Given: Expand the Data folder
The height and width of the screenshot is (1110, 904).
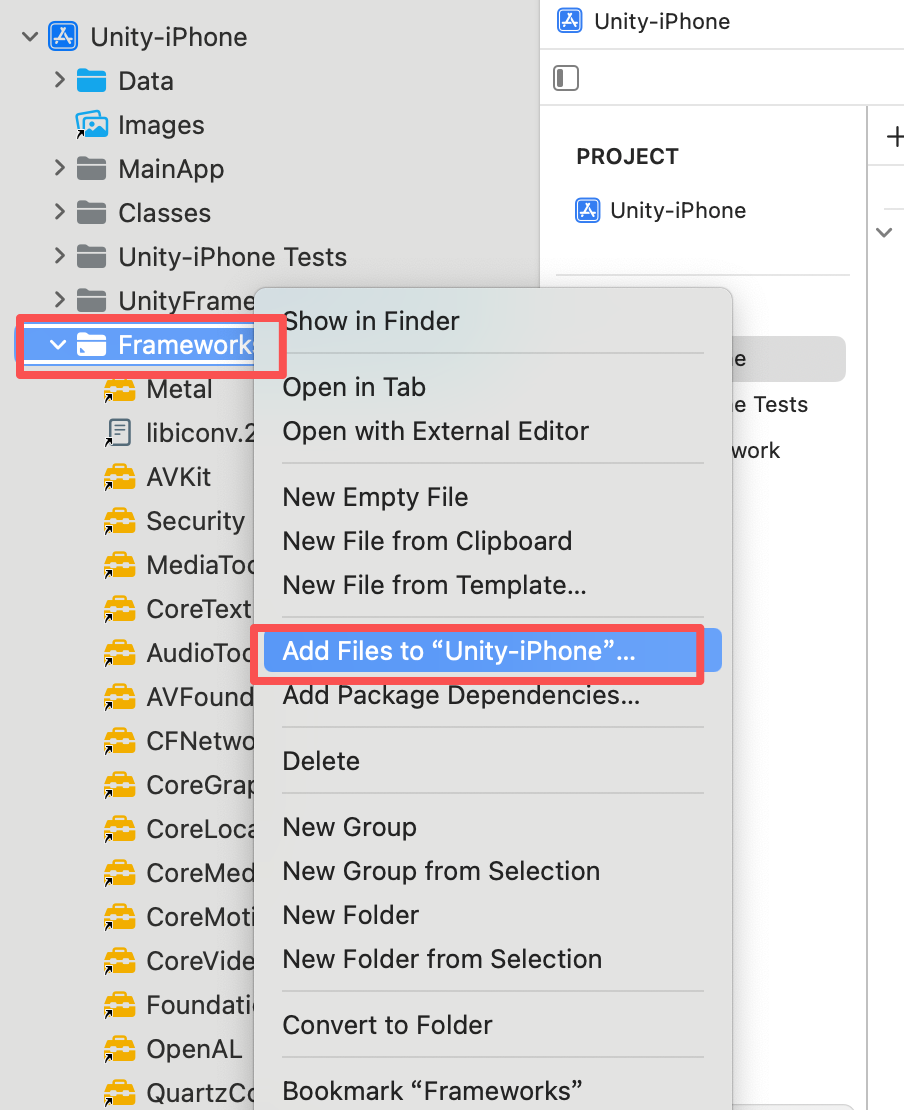Looking at the screenshot, I should [59, 80].
